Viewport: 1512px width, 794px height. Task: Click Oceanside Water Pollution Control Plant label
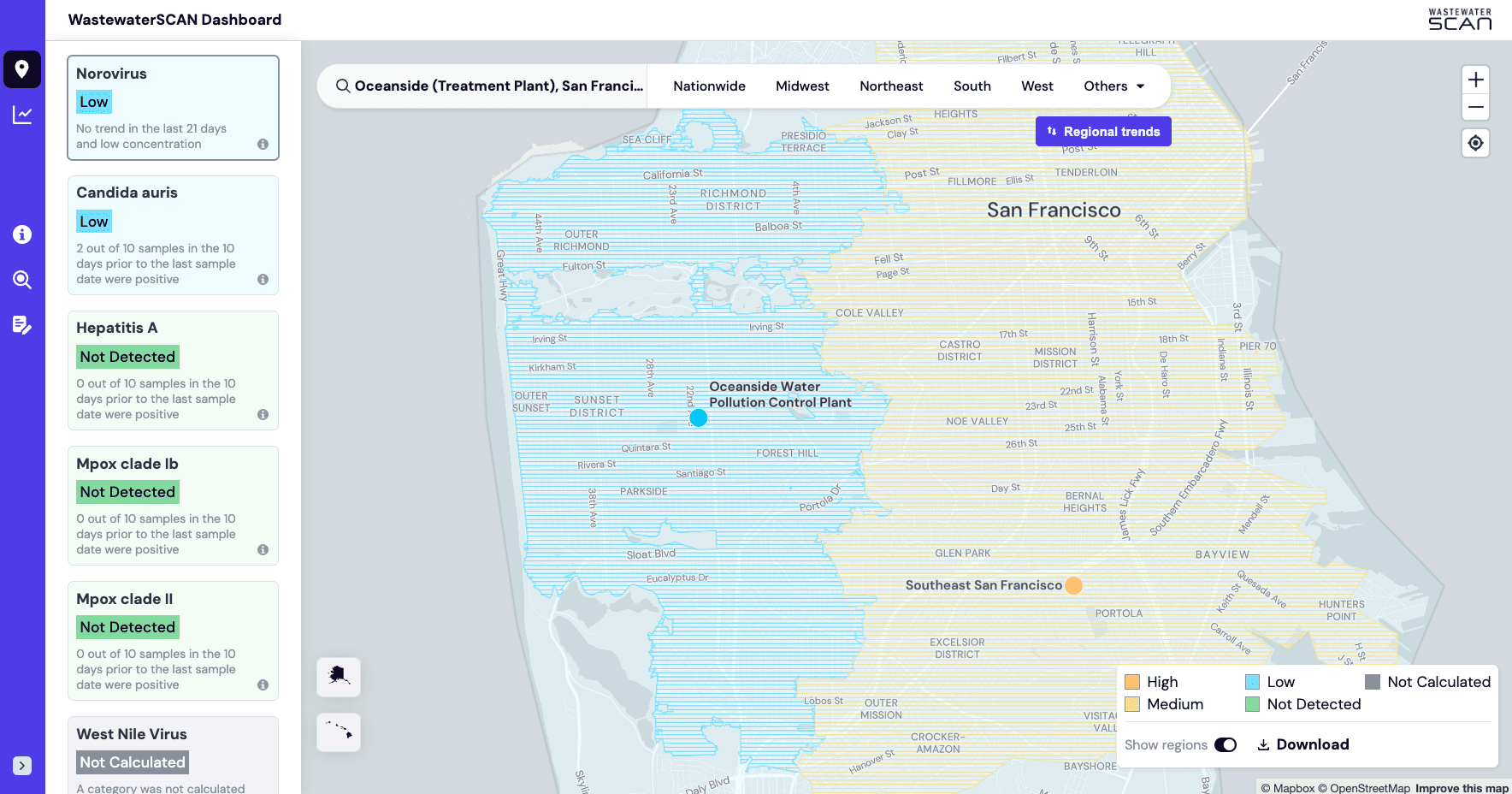tap(780, 394)
